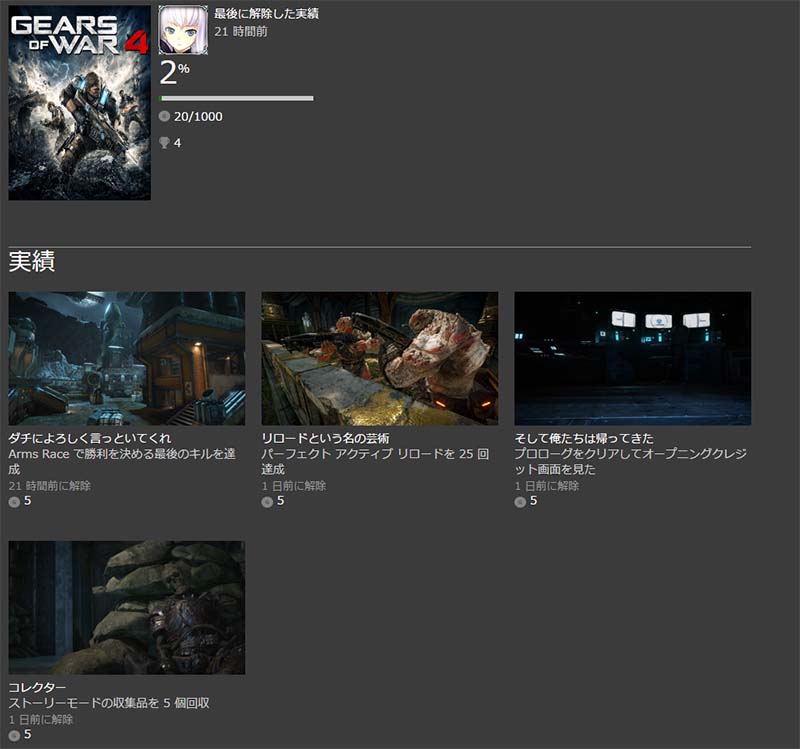Screen dimensions: 800x749
Task: Select the 最後に解除した実績 heading text
Action: point(266,14)
